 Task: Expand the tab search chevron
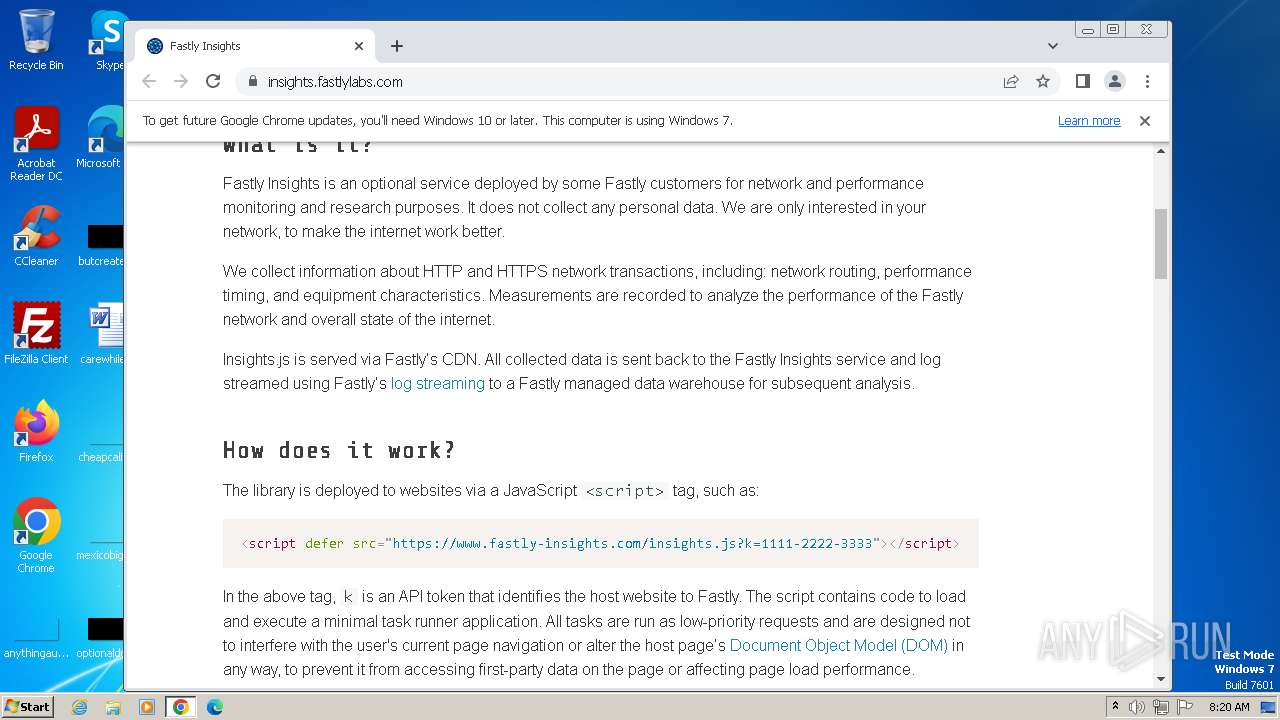[x=1053, y=46]
